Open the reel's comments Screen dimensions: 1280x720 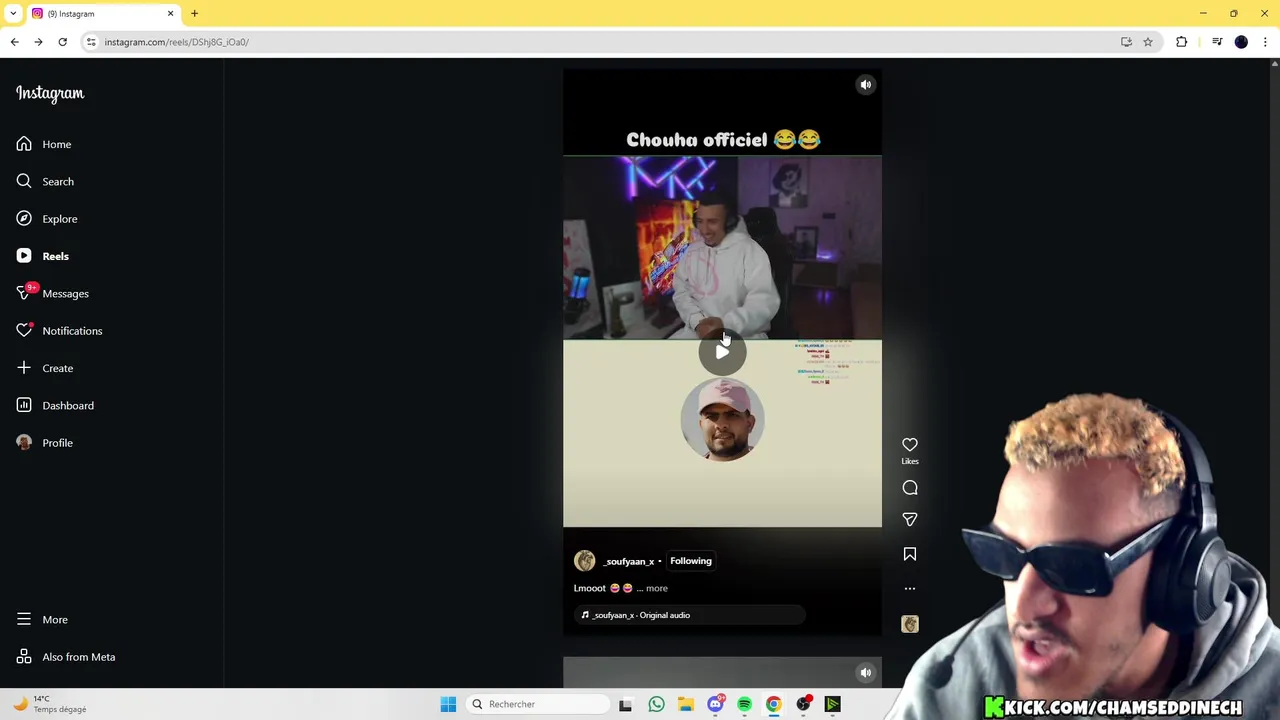pos(910,488)
